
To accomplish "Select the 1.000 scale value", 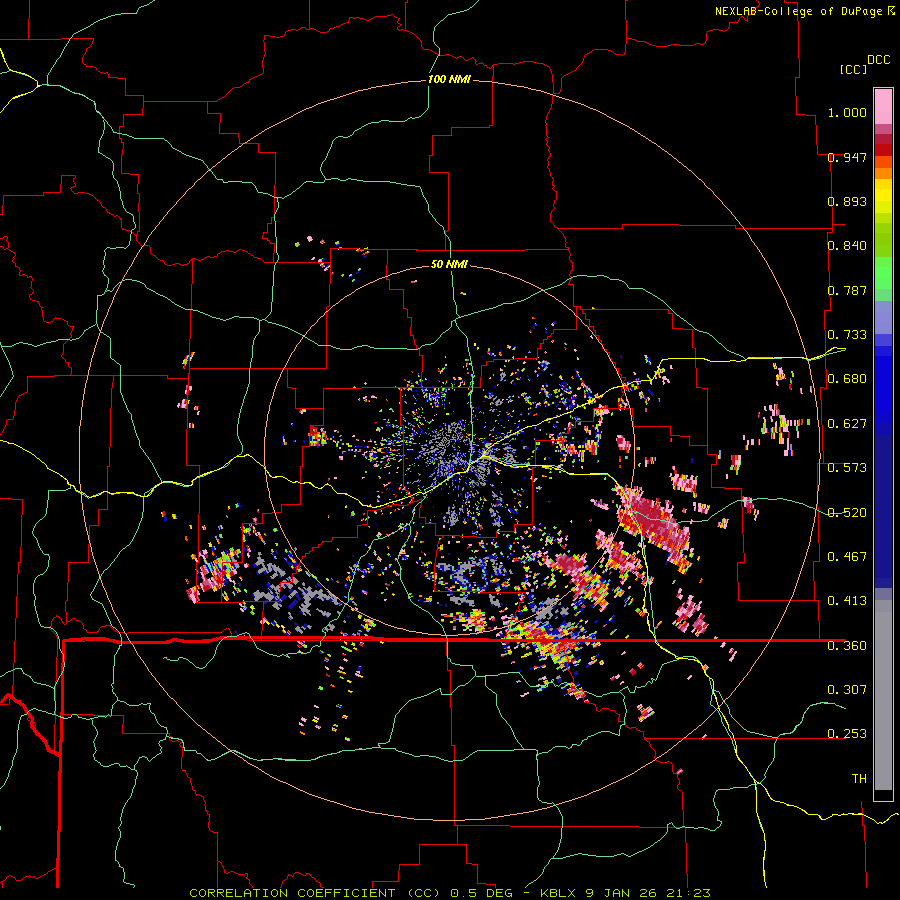I will click(x=847, y=112).
